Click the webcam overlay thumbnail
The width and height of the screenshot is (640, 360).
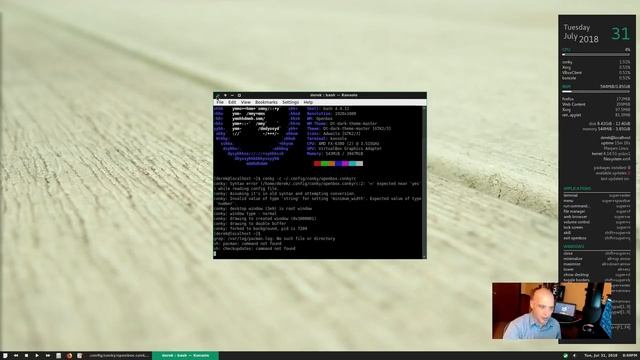pyautogui.click(x=552, y=311)
